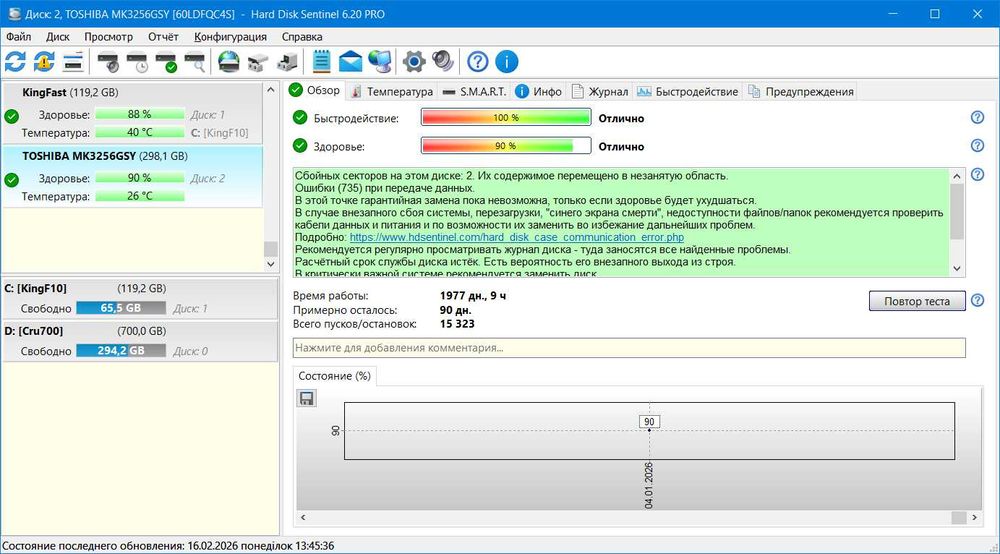Click the disk with green checkmark icon
This screenshot has width=1000, height=554.
[167, 62]
